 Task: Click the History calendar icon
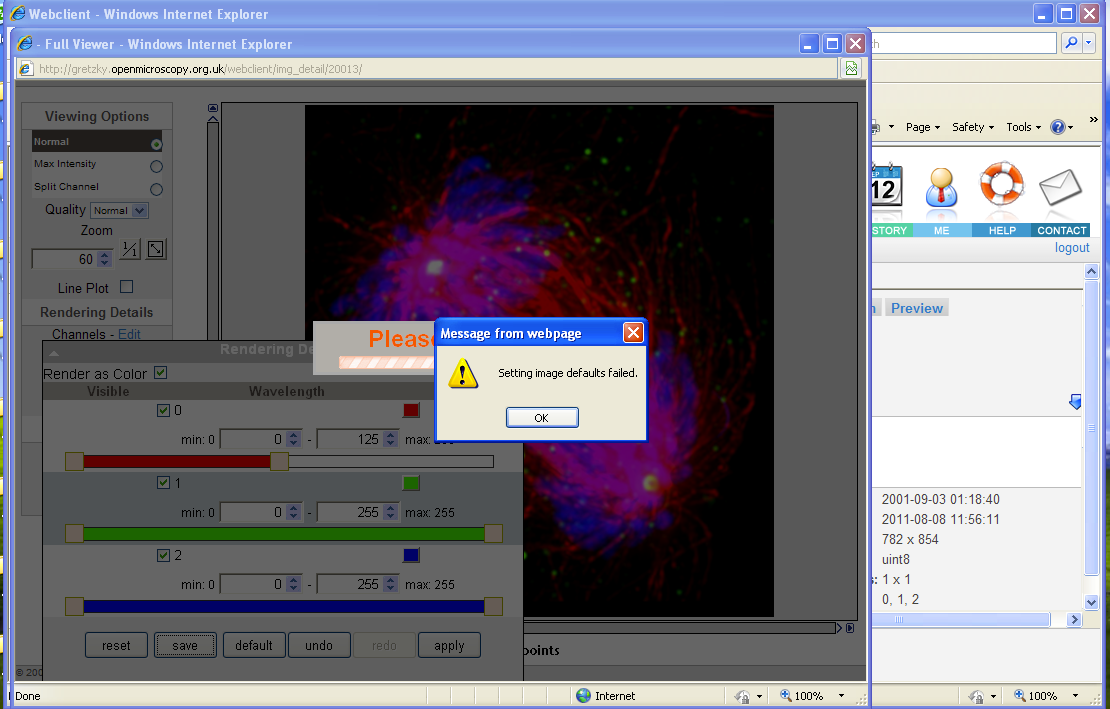pos(887,186)
